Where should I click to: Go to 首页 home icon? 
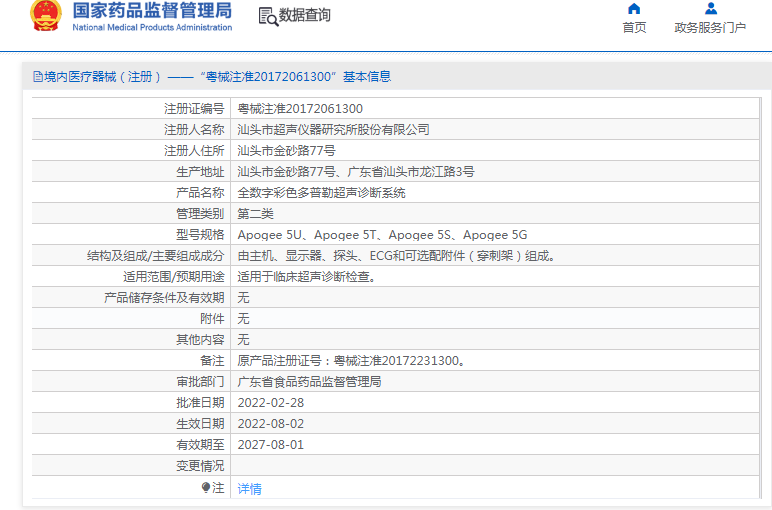[x=634, y=9]
